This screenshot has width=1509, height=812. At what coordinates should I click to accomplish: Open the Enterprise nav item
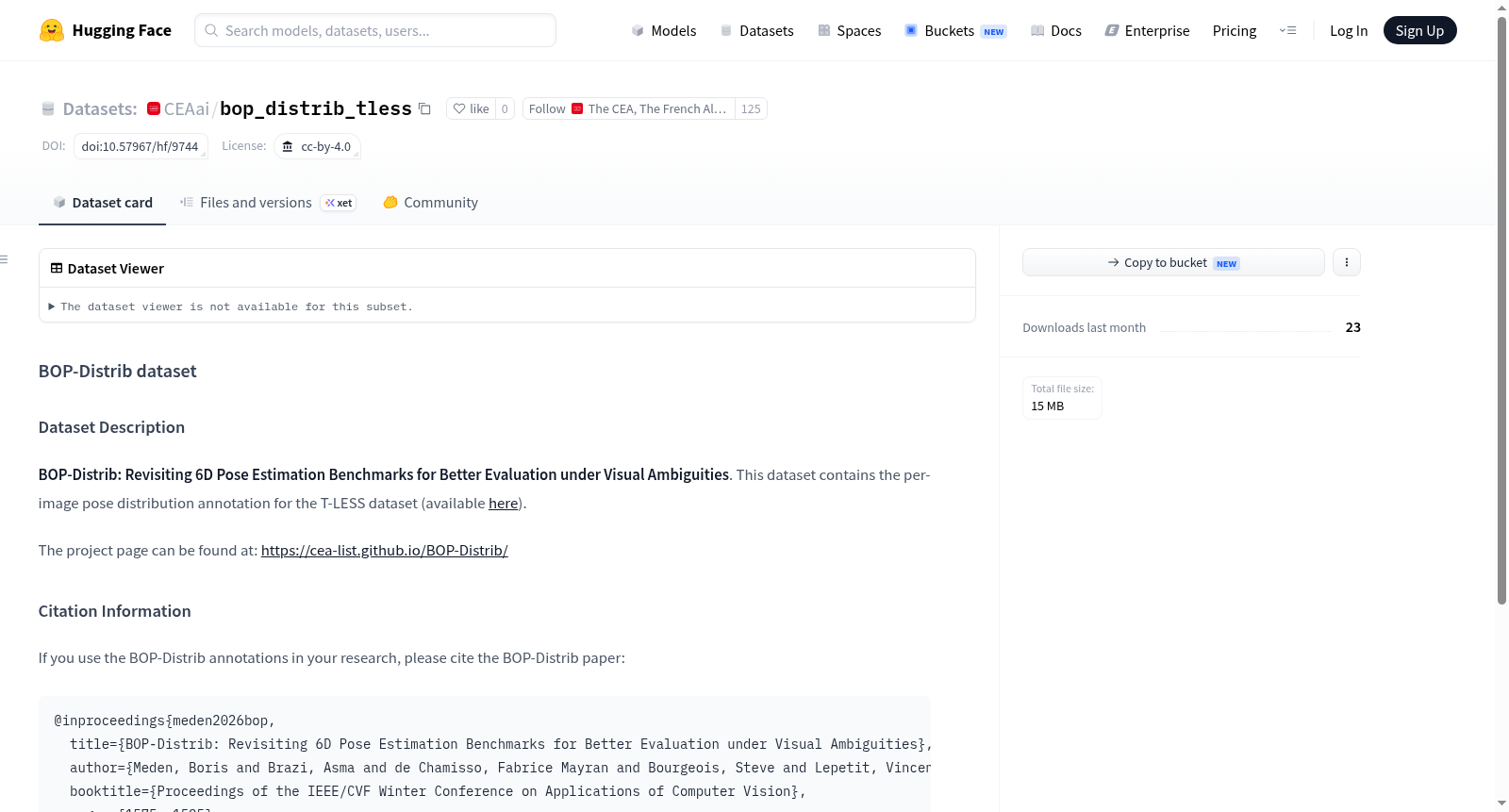coord(1147,30)
